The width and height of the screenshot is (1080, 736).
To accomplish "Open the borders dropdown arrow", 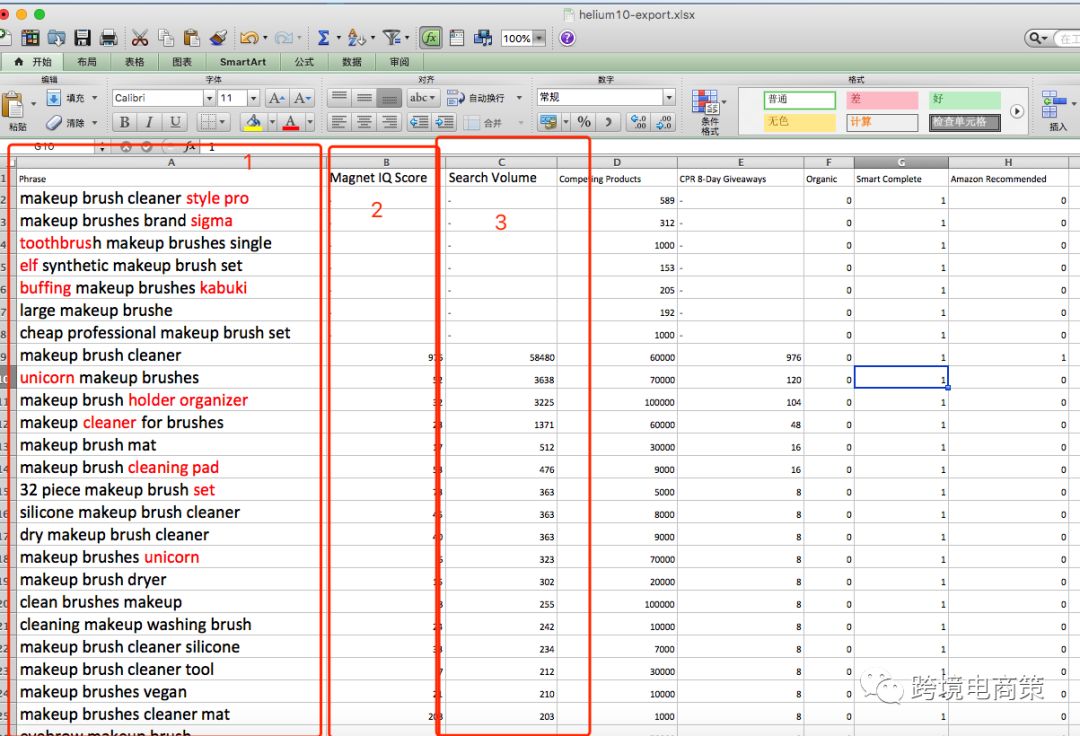I will click(x=223, y=123).
